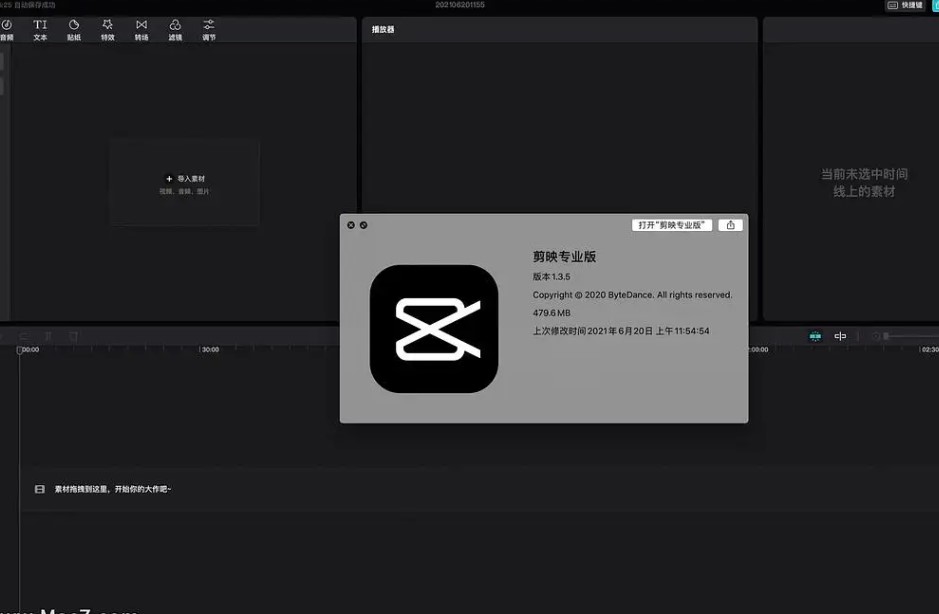Viewport: 939px width, 614px height.
Task: Click the playhead at 00:00 on the timeline
Action: tap(20, 350)
